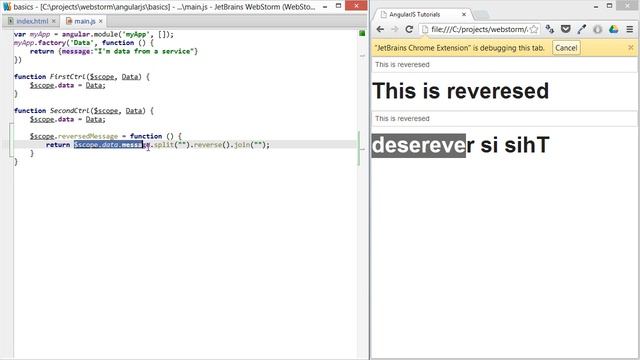Image resolution: width=640 pixels, height=360 pixels.
Task: Click the string "I'm data from a service"
Action: pos(144,51)
